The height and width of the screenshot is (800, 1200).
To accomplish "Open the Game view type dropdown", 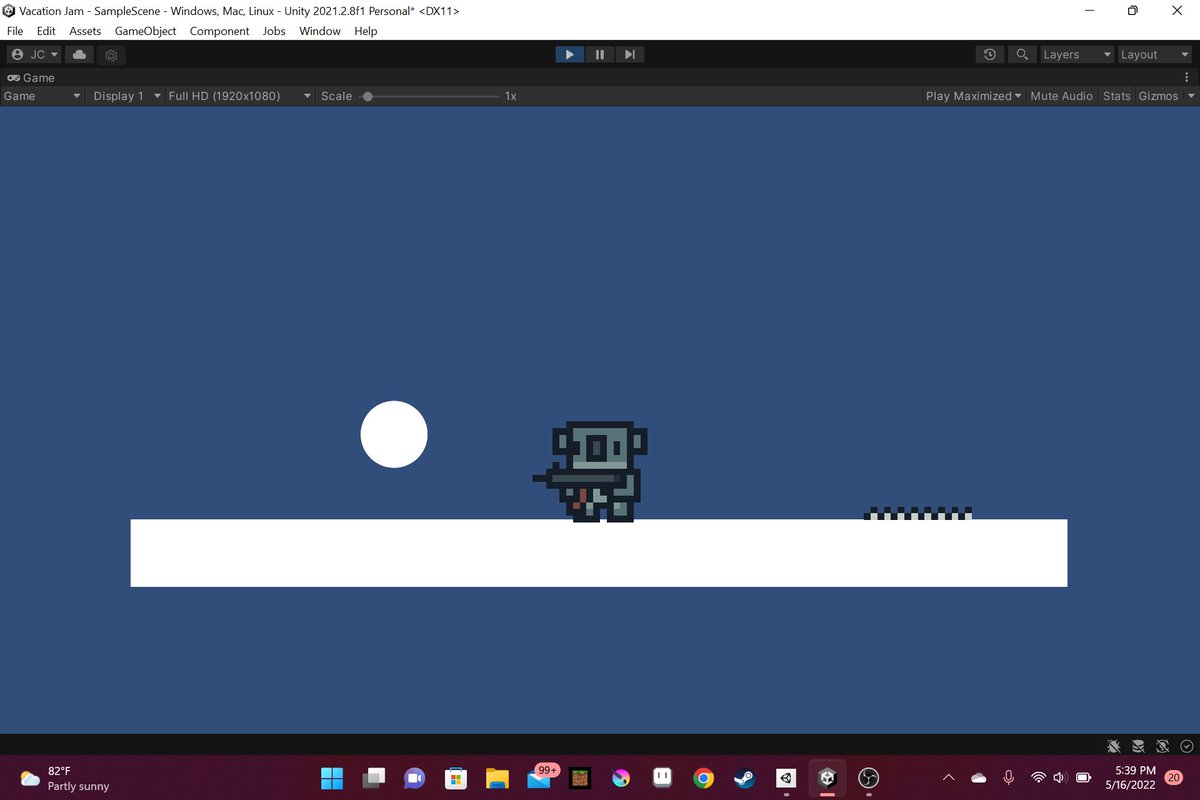I will 42,96.
